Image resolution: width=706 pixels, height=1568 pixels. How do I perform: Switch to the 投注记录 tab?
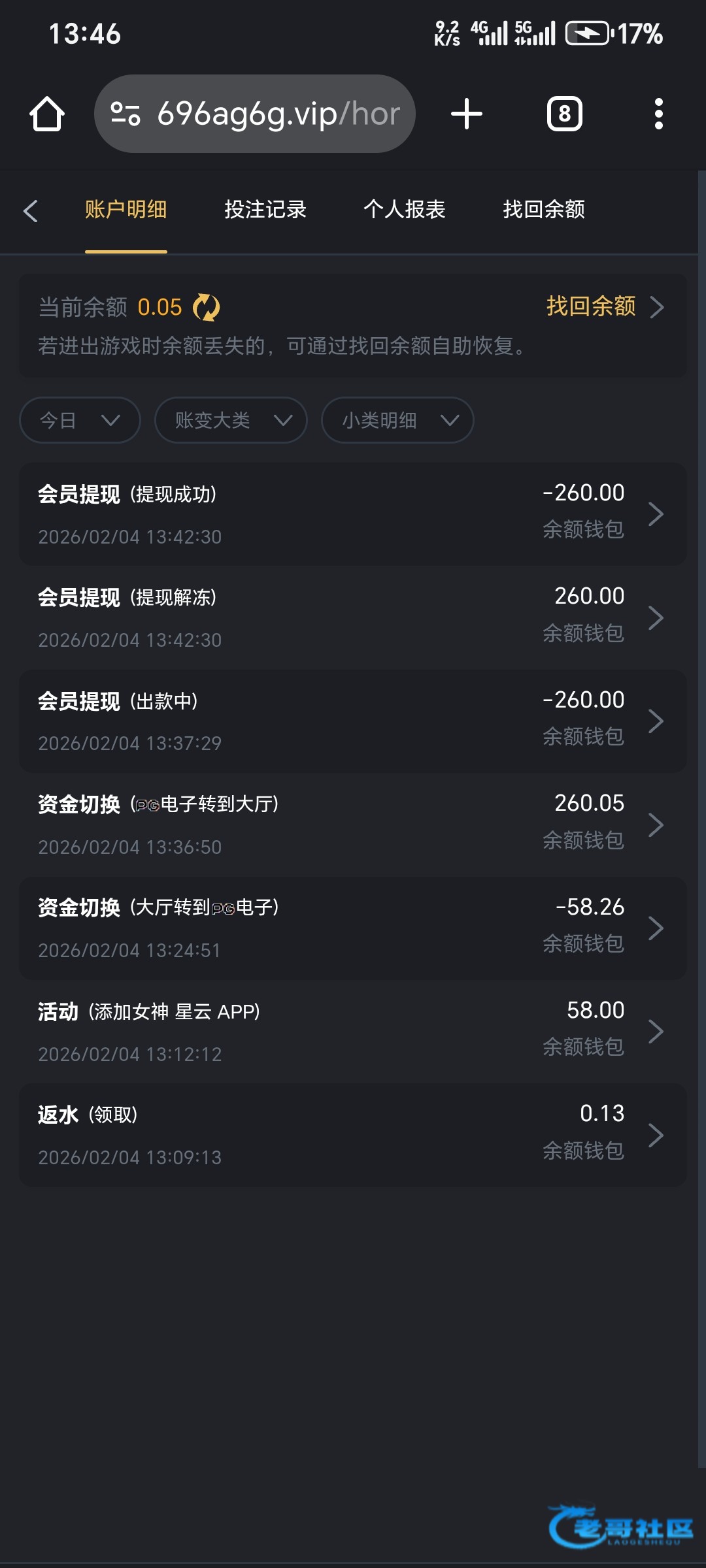tap(265, 210)
